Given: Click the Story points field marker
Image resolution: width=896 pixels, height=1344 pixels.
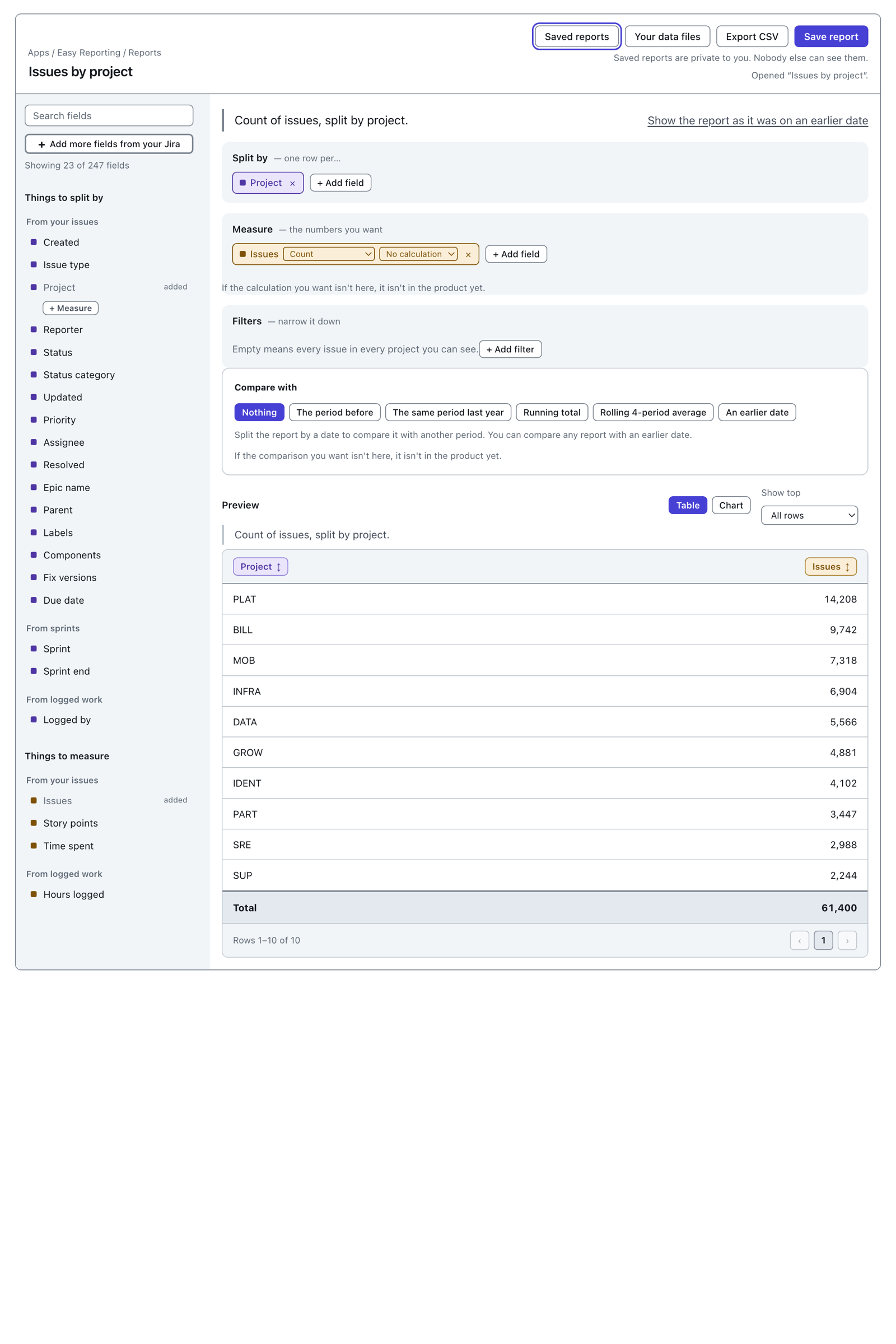Looking at the screenshot, I should click(x=34, y=823).
